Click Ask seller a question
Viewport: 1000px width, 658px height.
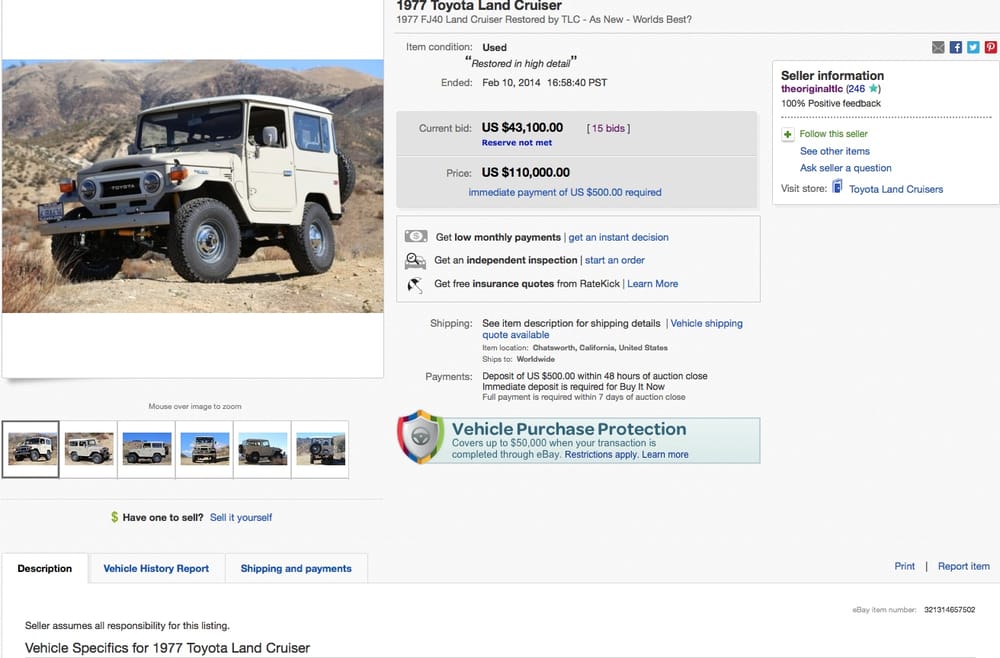click(x=846, y=168)
